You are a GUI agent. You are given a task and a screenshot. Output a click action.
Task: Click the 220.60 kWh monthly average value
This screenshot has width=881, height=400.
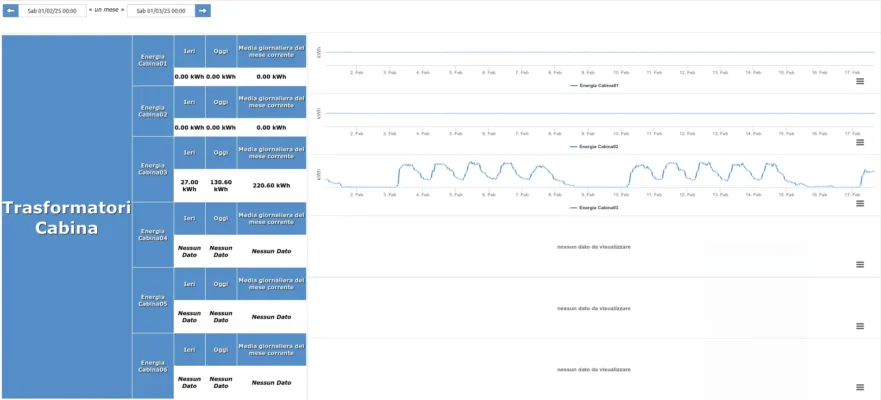[x=271, y=185]
